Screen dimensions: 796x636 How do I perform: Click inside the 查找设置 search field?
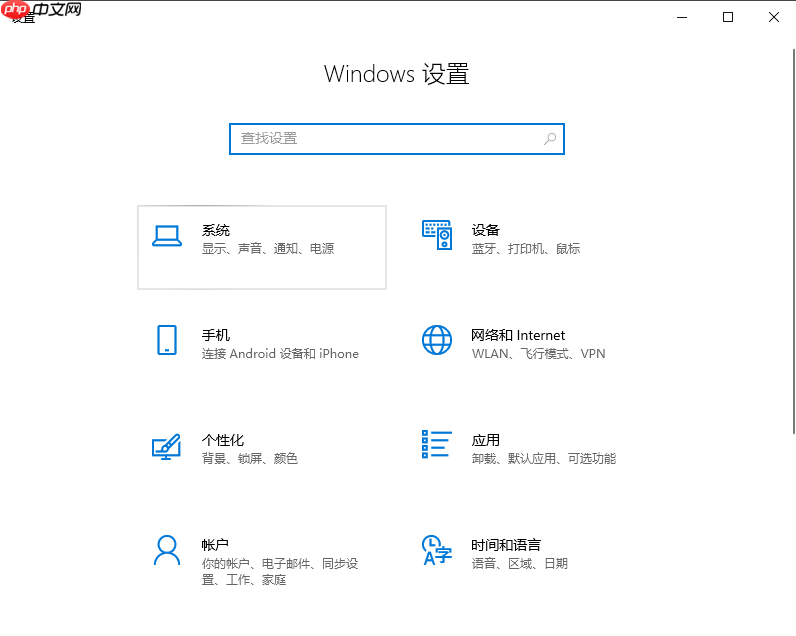pyautogui.click(x=396, y=139)
